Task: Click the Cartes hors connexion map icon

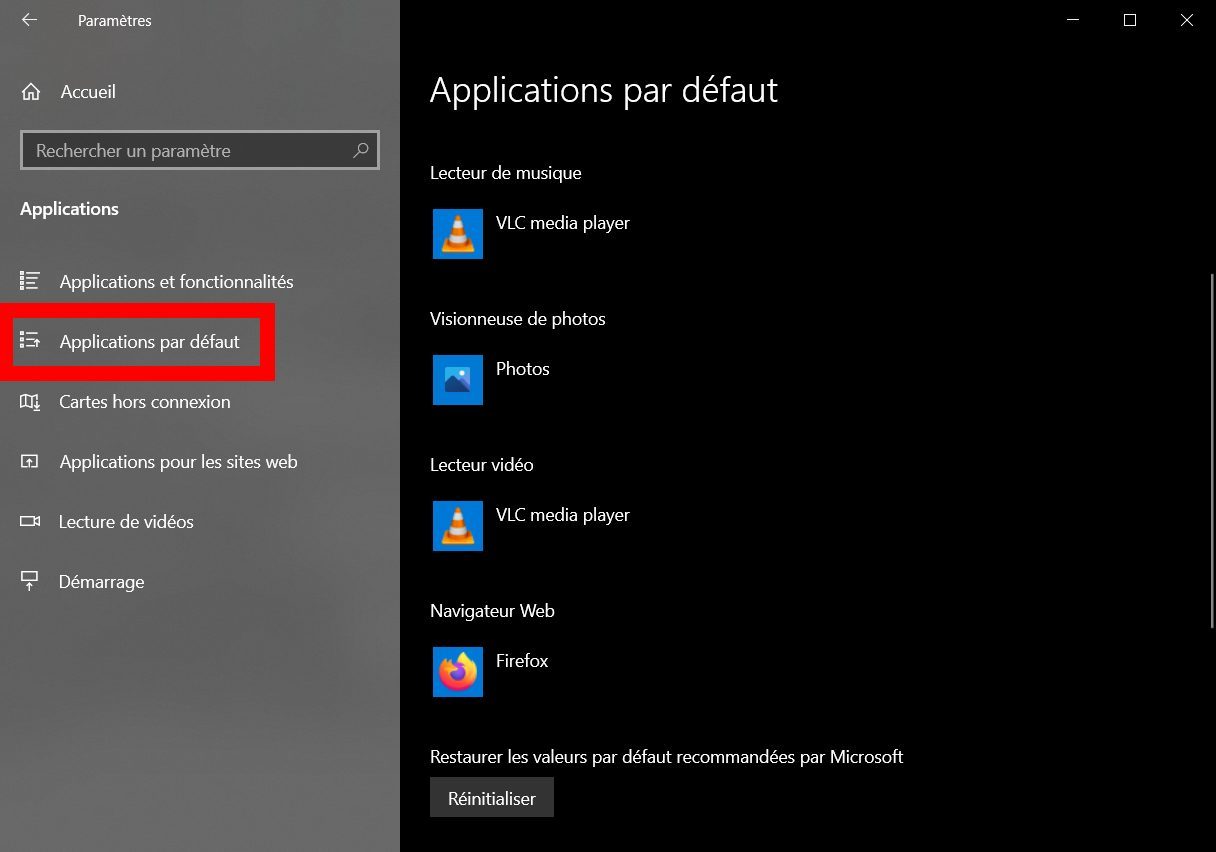Action: point(30,402)
